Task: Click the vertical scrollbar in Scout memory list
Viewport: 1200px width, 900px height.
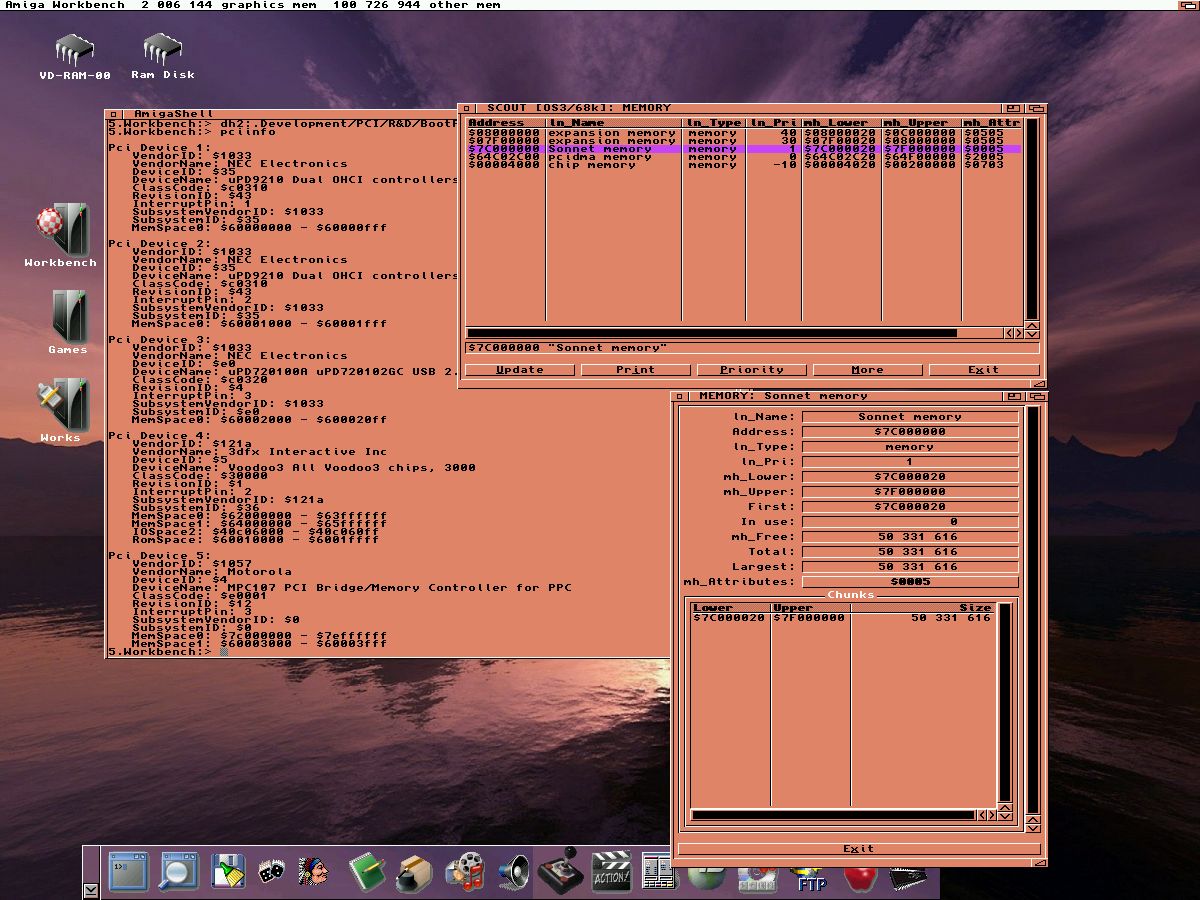Action: [x=1032, y=218]
